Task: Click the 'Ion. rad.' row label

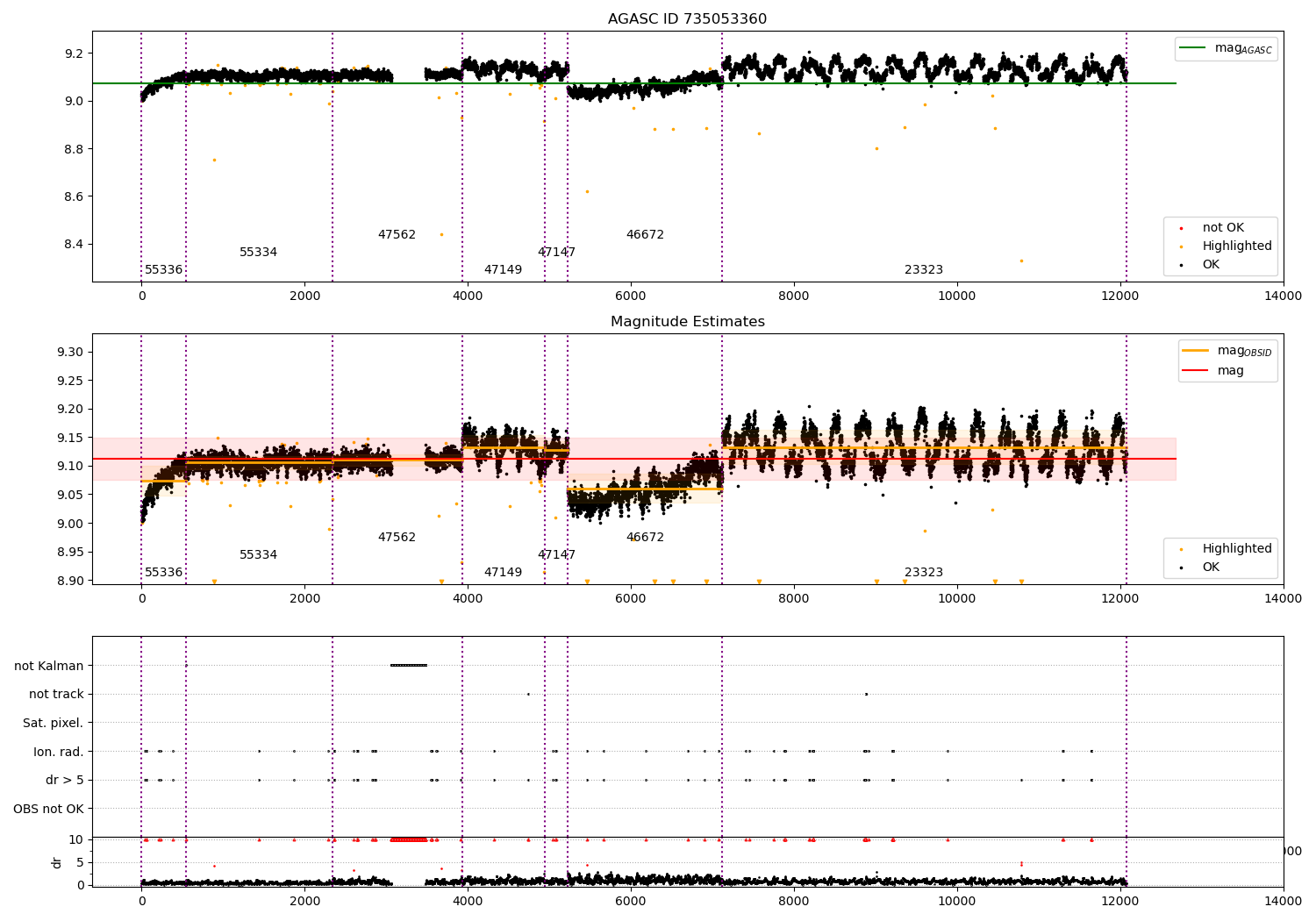Action: tap(59, 753)
